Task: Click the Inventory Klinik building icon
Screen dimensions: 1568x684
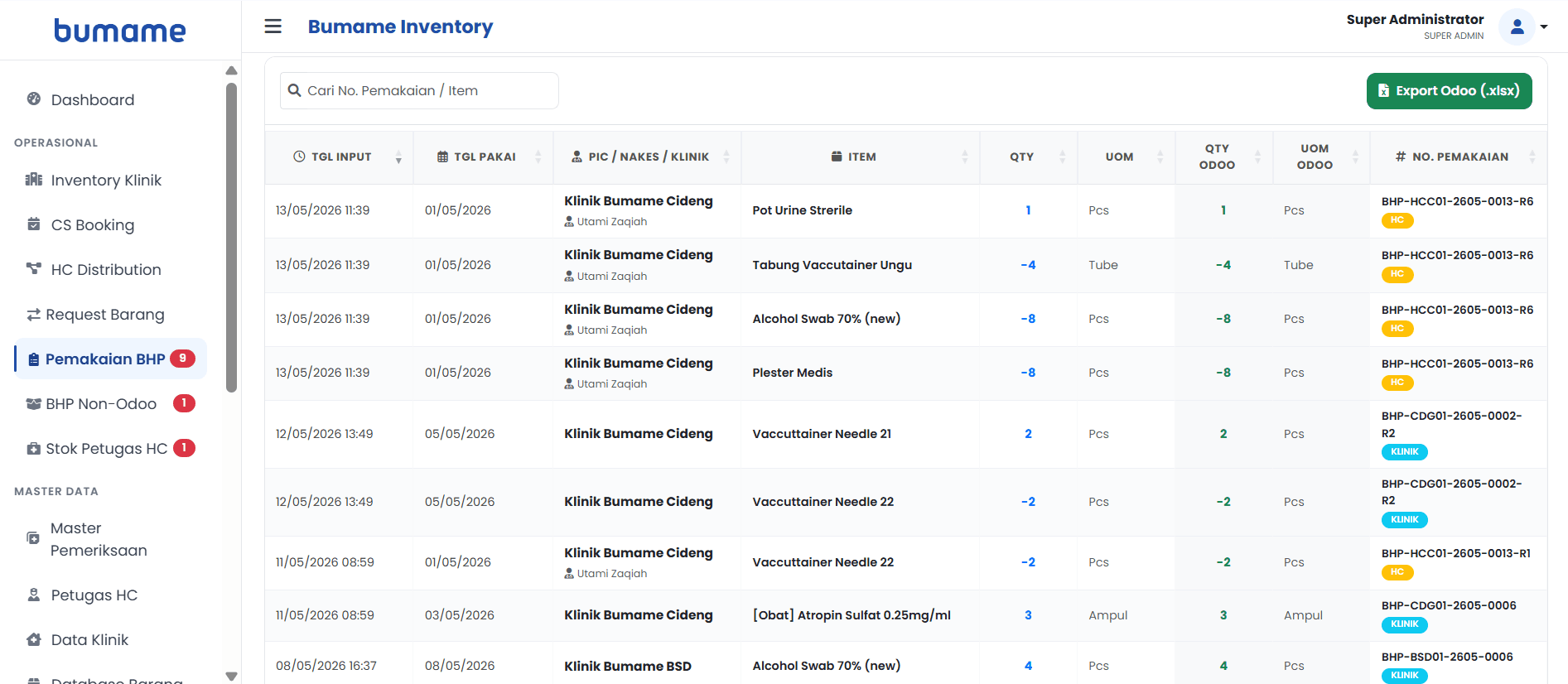Action: click(34, 179)
